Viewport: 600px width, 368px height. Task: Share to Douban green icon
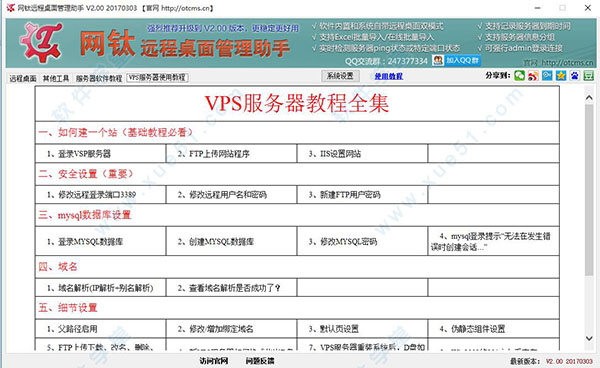[588, 75]
